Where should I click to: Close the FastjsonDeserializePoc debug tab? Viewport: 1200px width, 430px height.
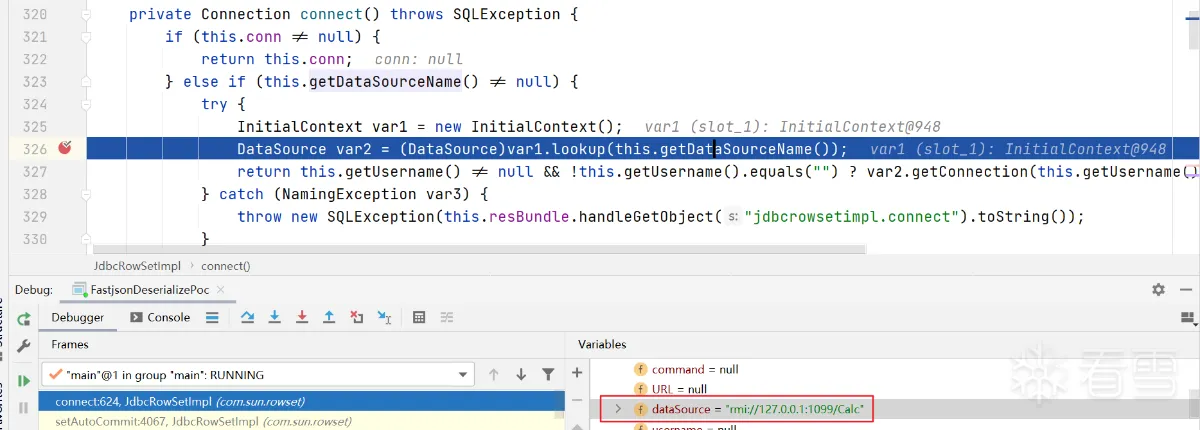coord(219,289)
